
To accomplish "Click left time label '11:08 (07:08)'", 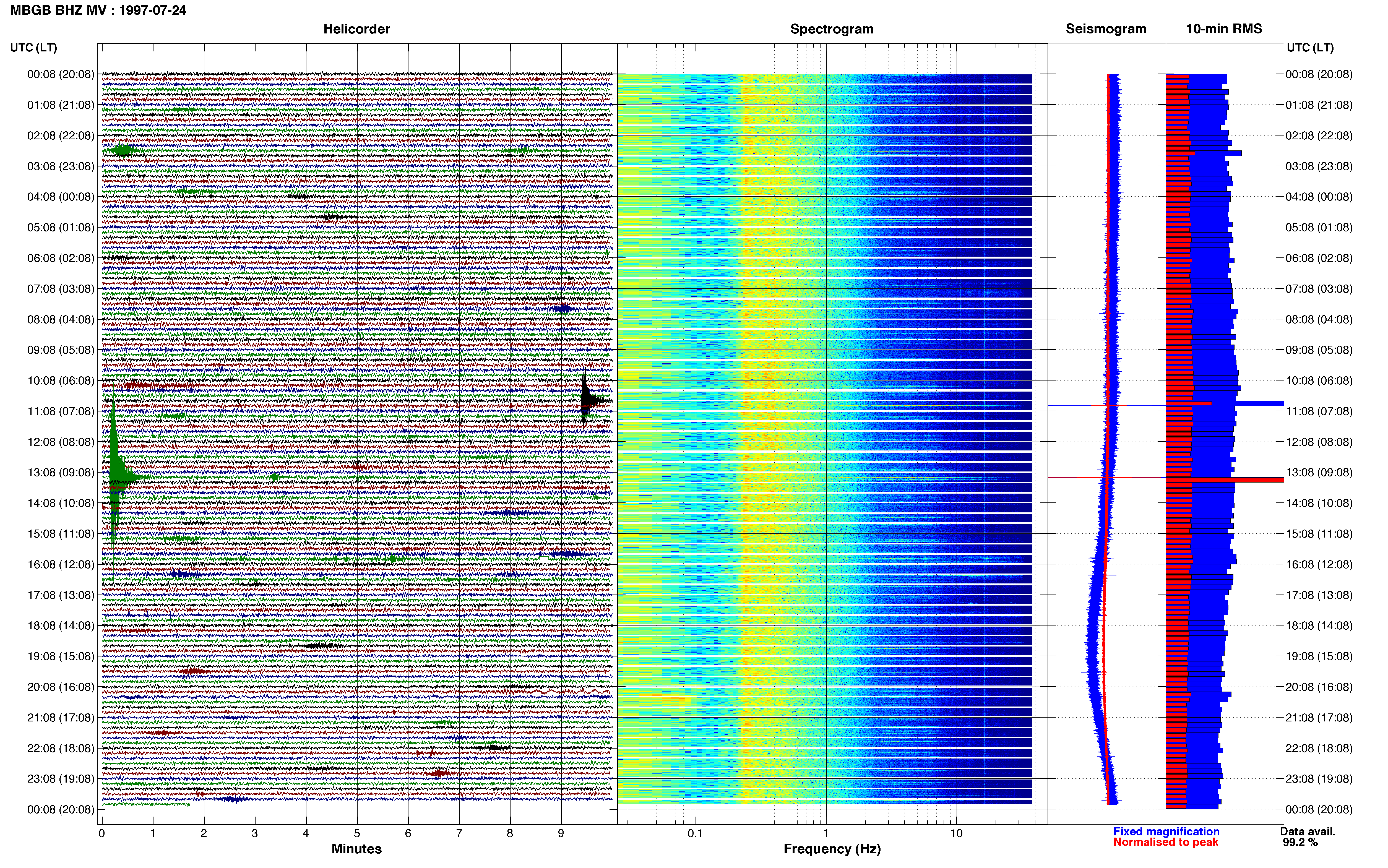I will (x=60, y=411).
